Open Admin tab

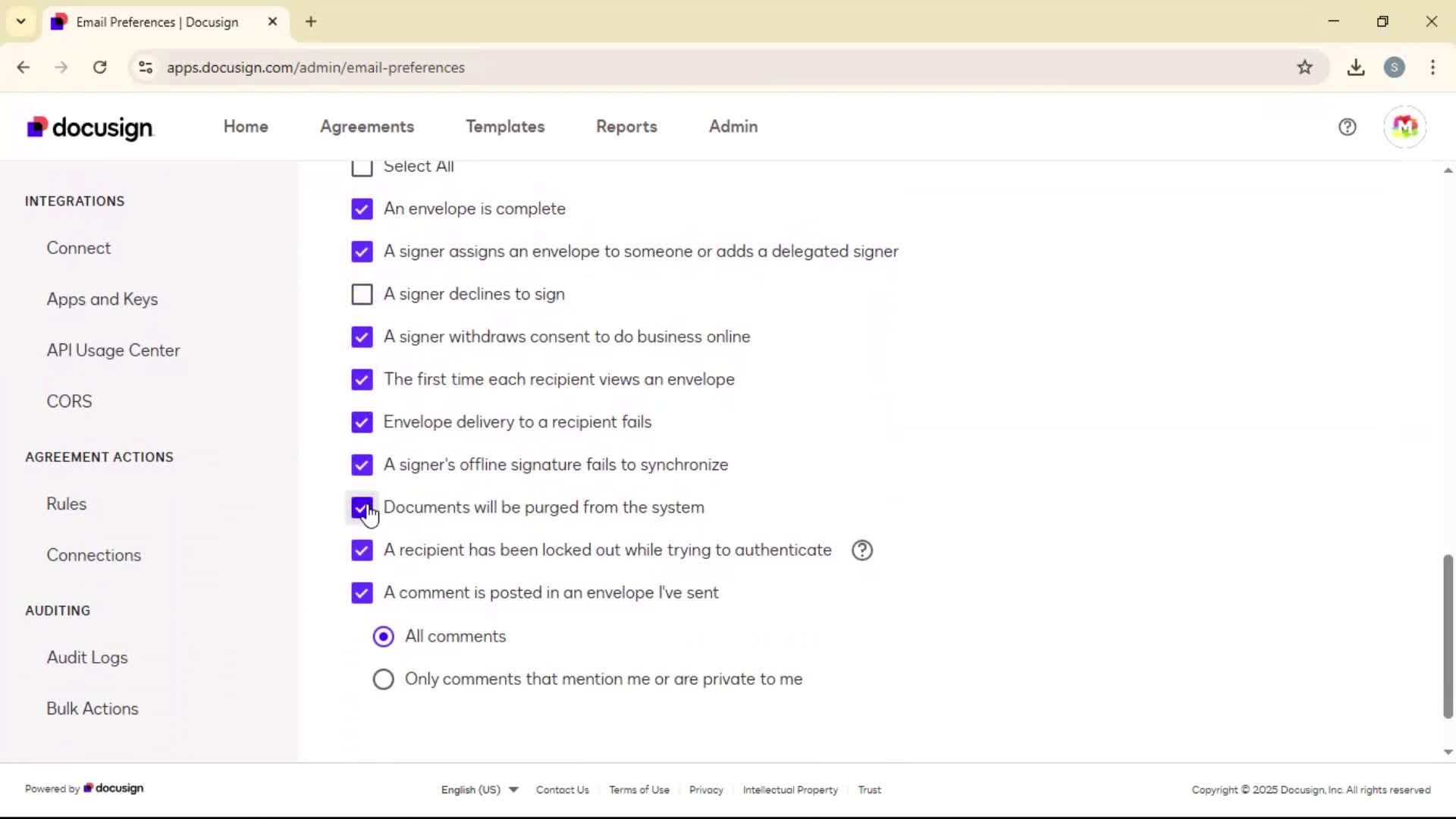(x=733, y=127)
